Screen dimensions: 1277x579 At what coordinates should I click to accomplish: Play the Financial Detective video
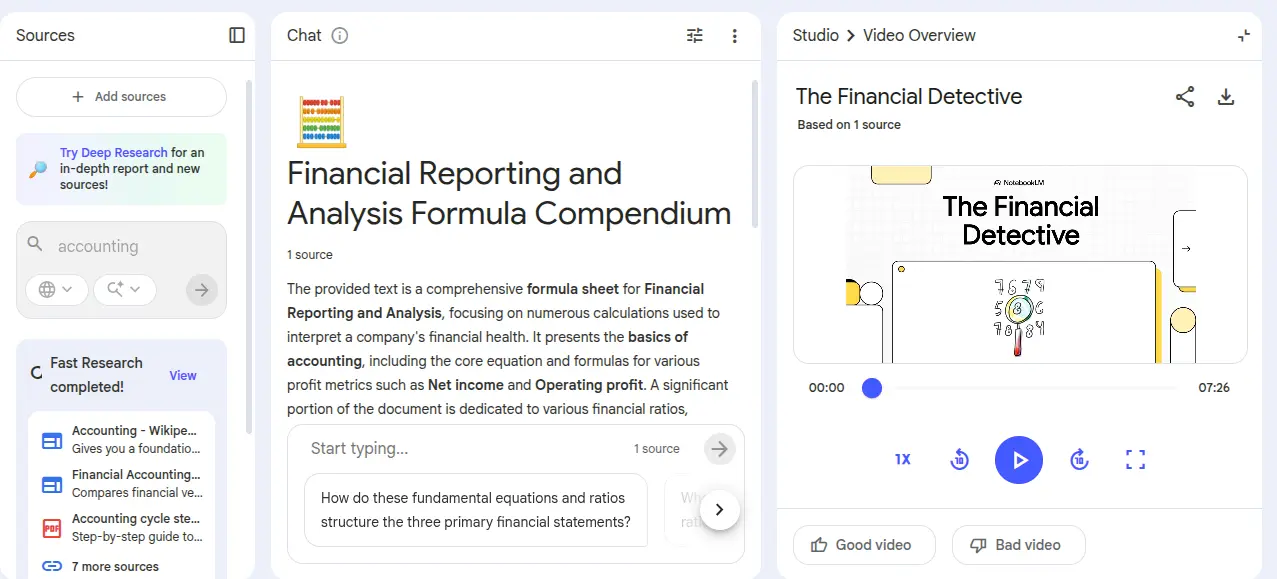pos(1018,460)
